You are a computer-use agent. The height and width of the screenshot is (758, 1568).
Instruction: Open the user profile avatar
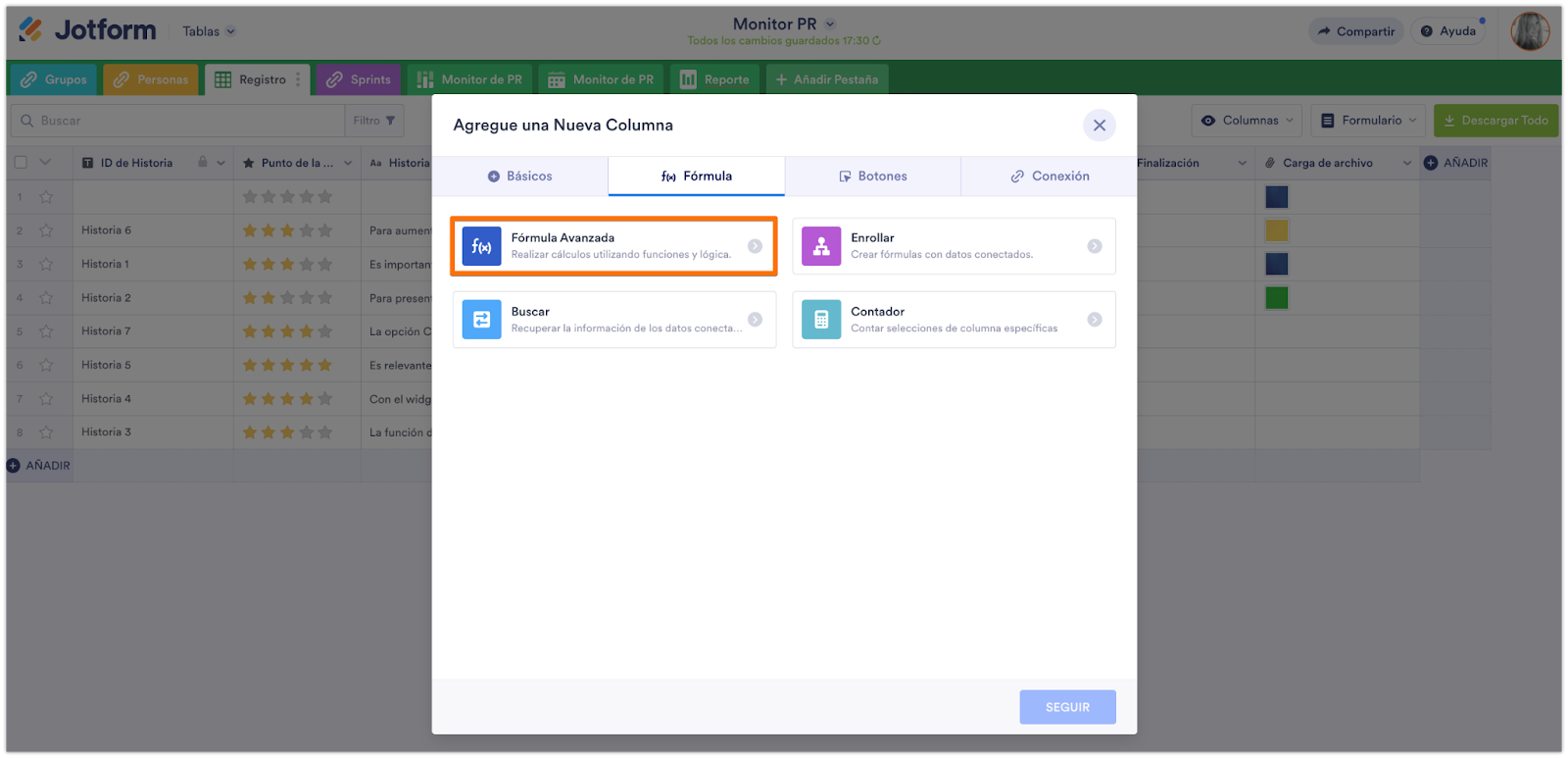[x=1529, y=31]
